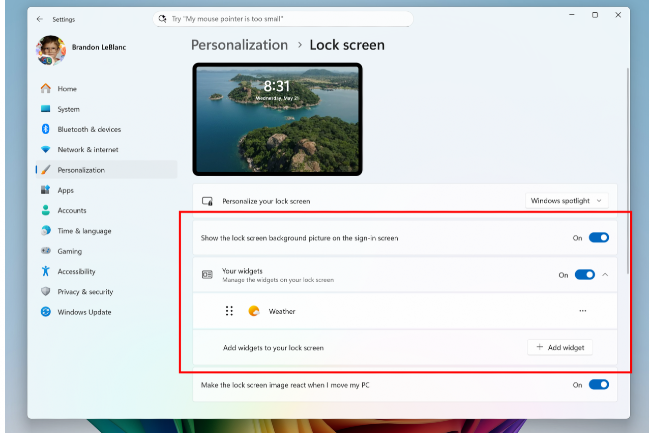
Task: Click the Windows Update icon
Action: [45, 312]
